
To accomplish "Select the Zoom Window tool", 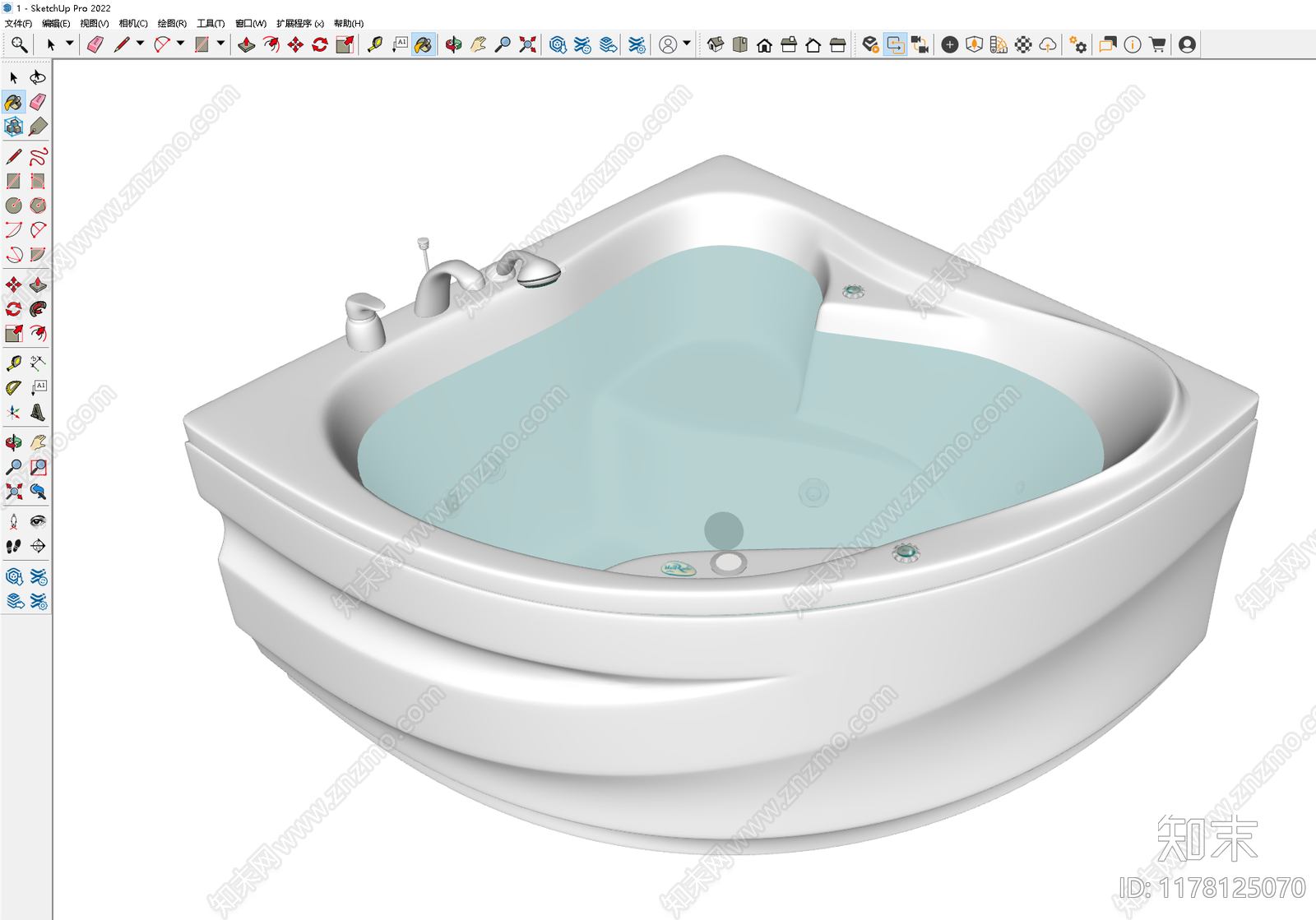I will click(x=38, y=467).
